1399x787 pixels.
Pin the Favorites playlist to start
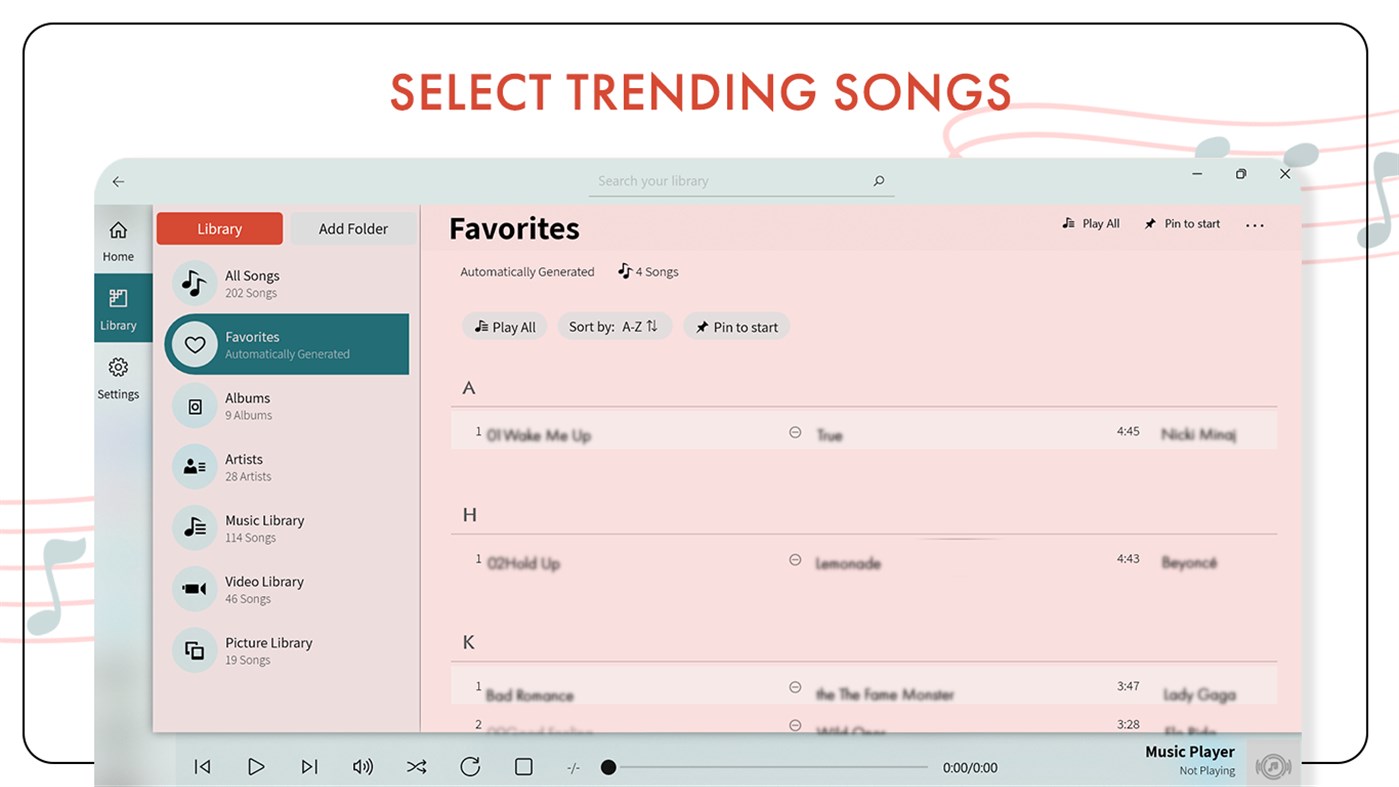tap(736, 326)
